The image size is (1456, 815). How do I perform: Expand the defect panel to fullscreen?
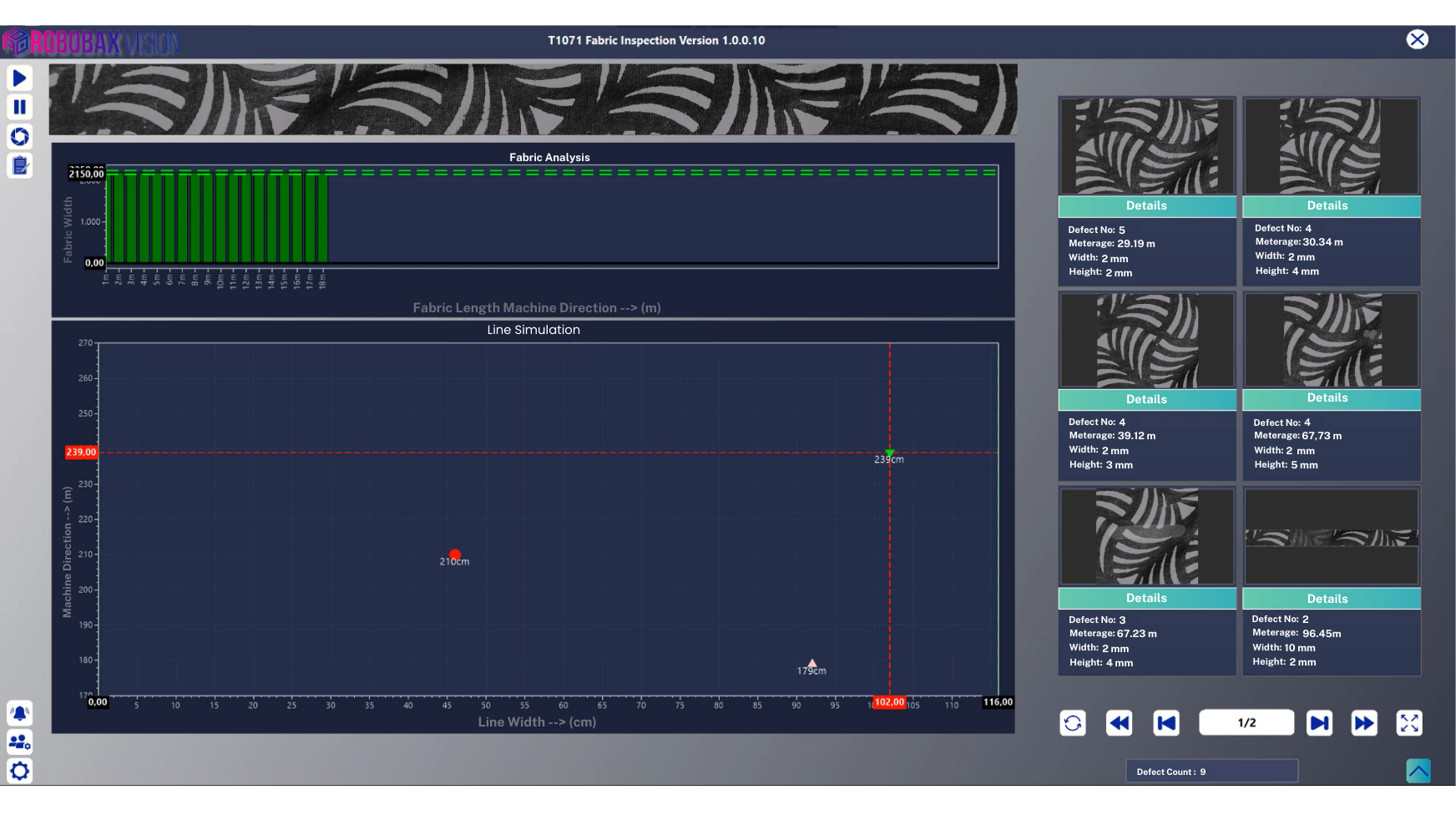pos(1409,723)
